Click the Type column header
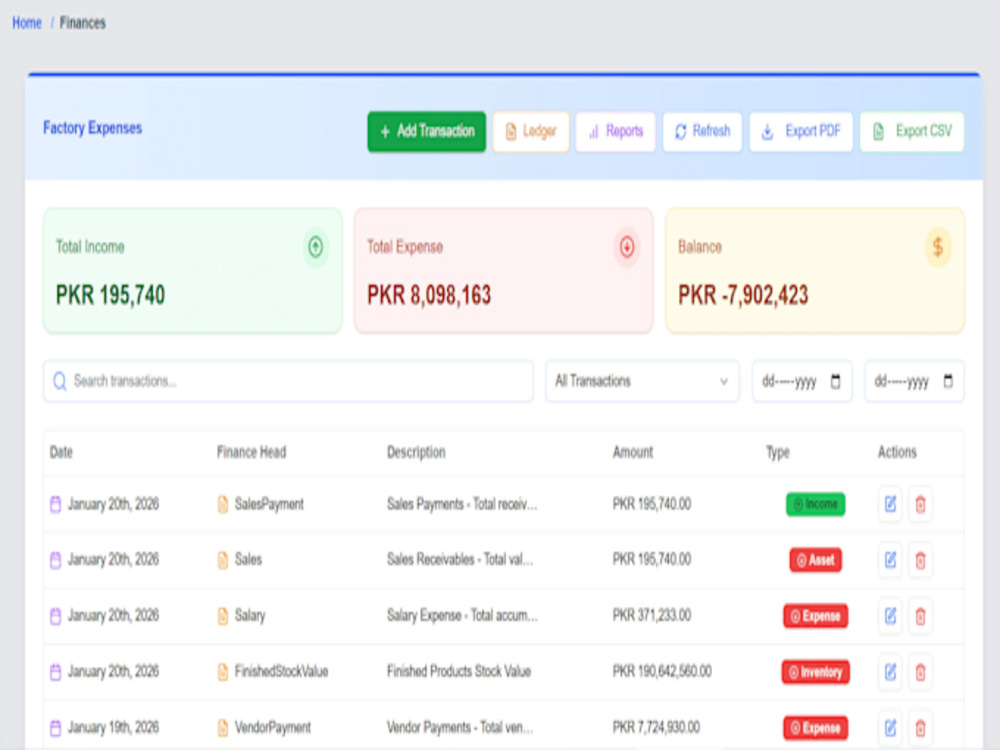 (777, 452)
